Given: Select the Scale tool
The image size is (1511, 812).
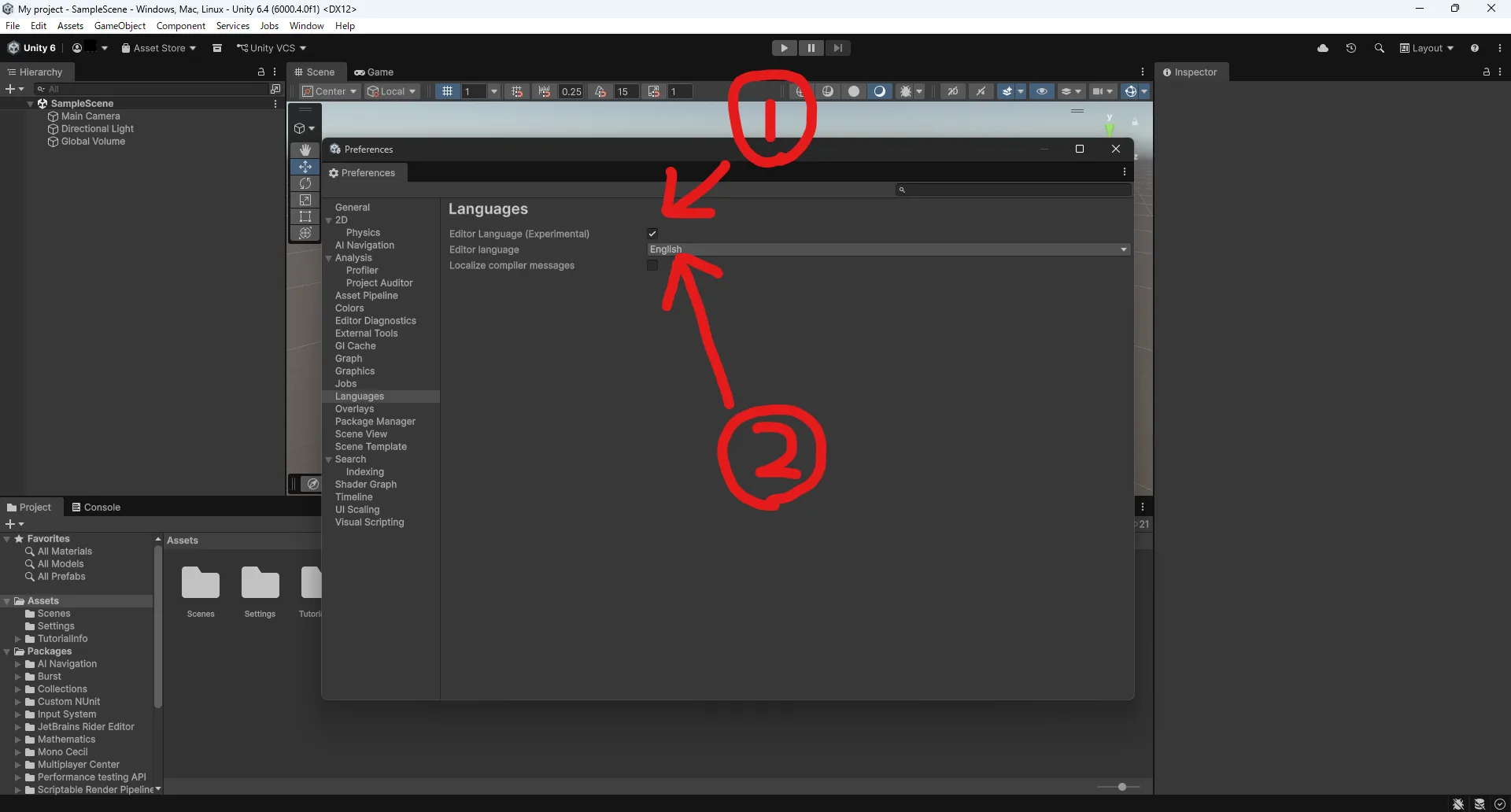Looking at the screenshot, I should [305, 200].
